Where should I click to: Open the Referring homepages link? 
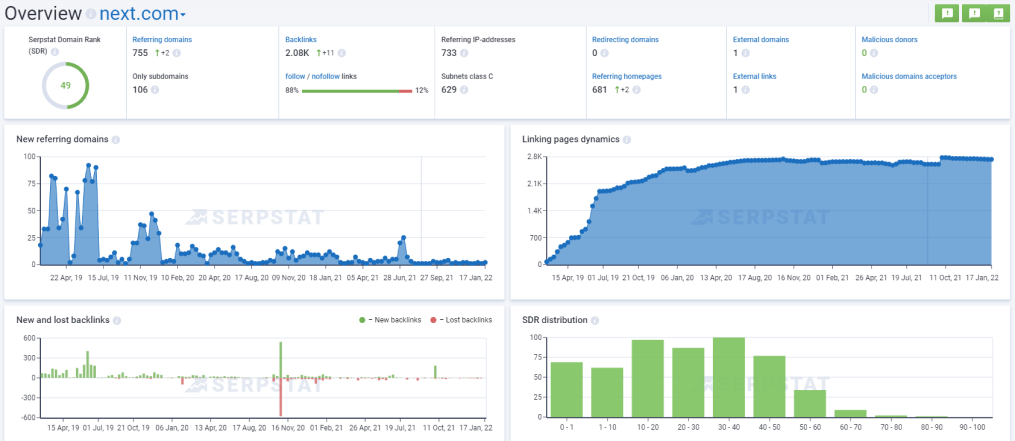coord(627,76)
